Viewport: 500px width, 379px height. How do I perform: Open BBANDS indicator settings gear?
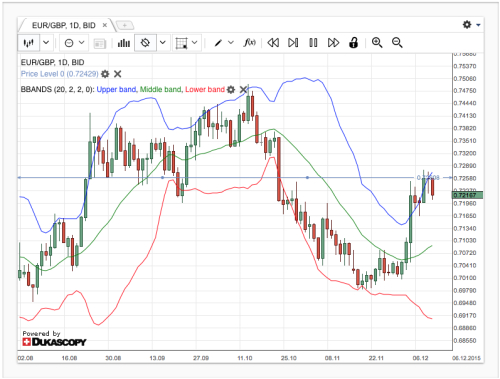pyautogui.click(x=231, y=89)
